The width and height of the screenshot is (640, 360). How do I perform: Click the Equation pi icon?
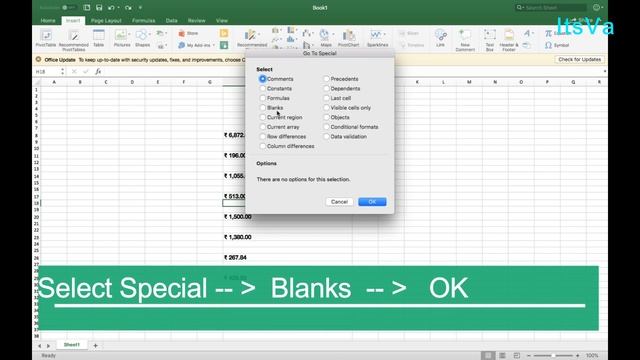(549, 33)
